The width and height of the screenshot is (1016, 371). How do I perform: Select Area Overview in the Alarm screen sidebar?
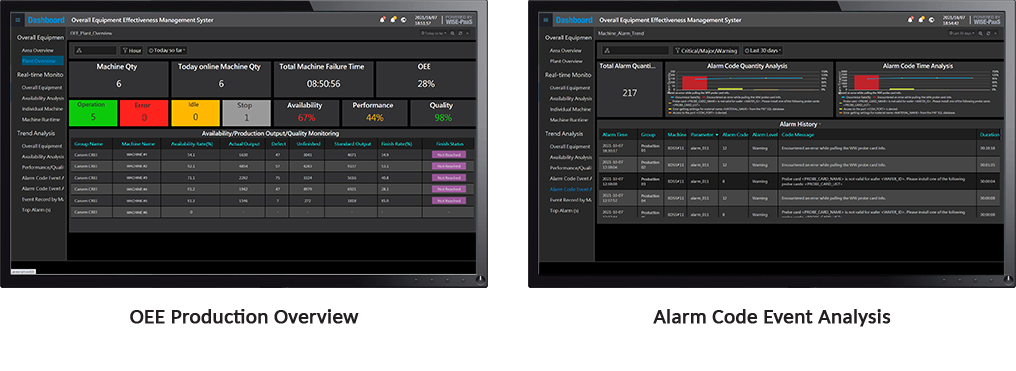click(565, 50)
